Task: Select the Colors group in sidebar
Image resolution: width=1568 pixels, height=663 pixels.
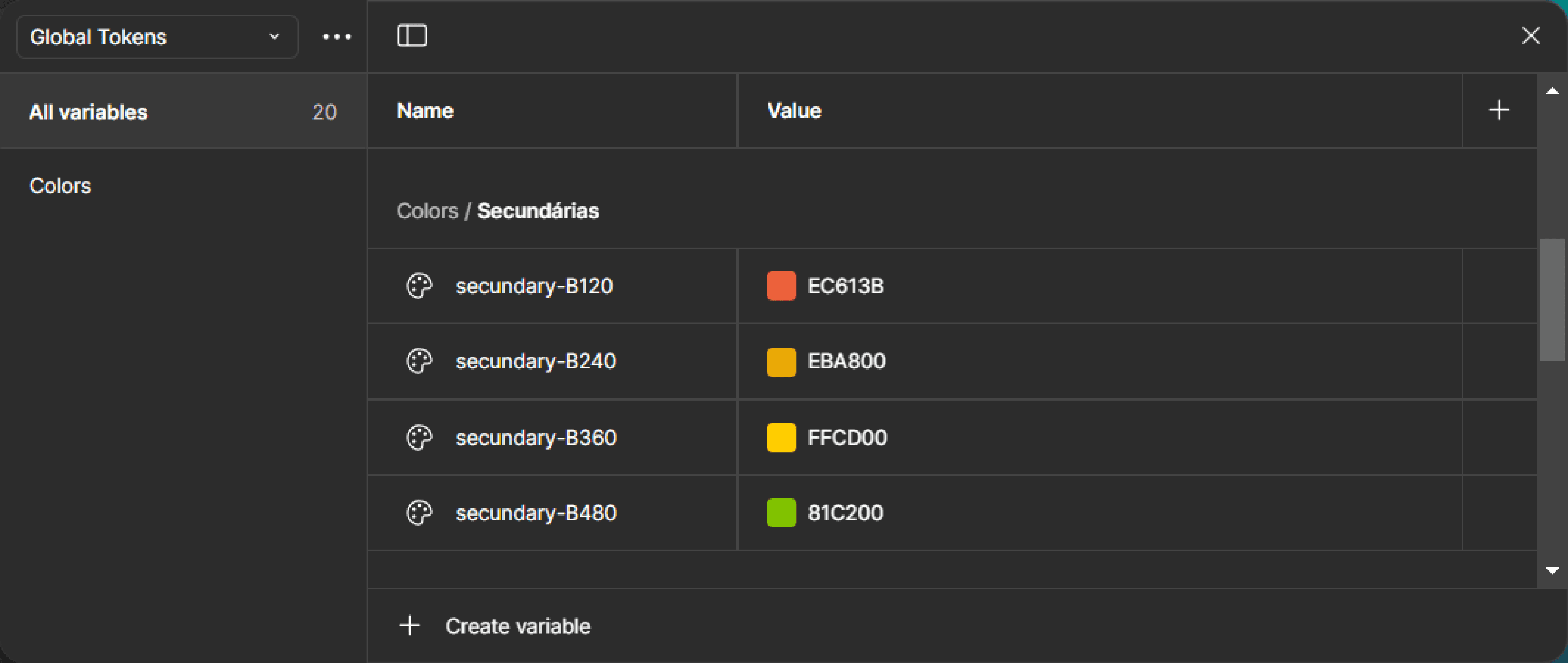Action: click(x=60, y=186)
